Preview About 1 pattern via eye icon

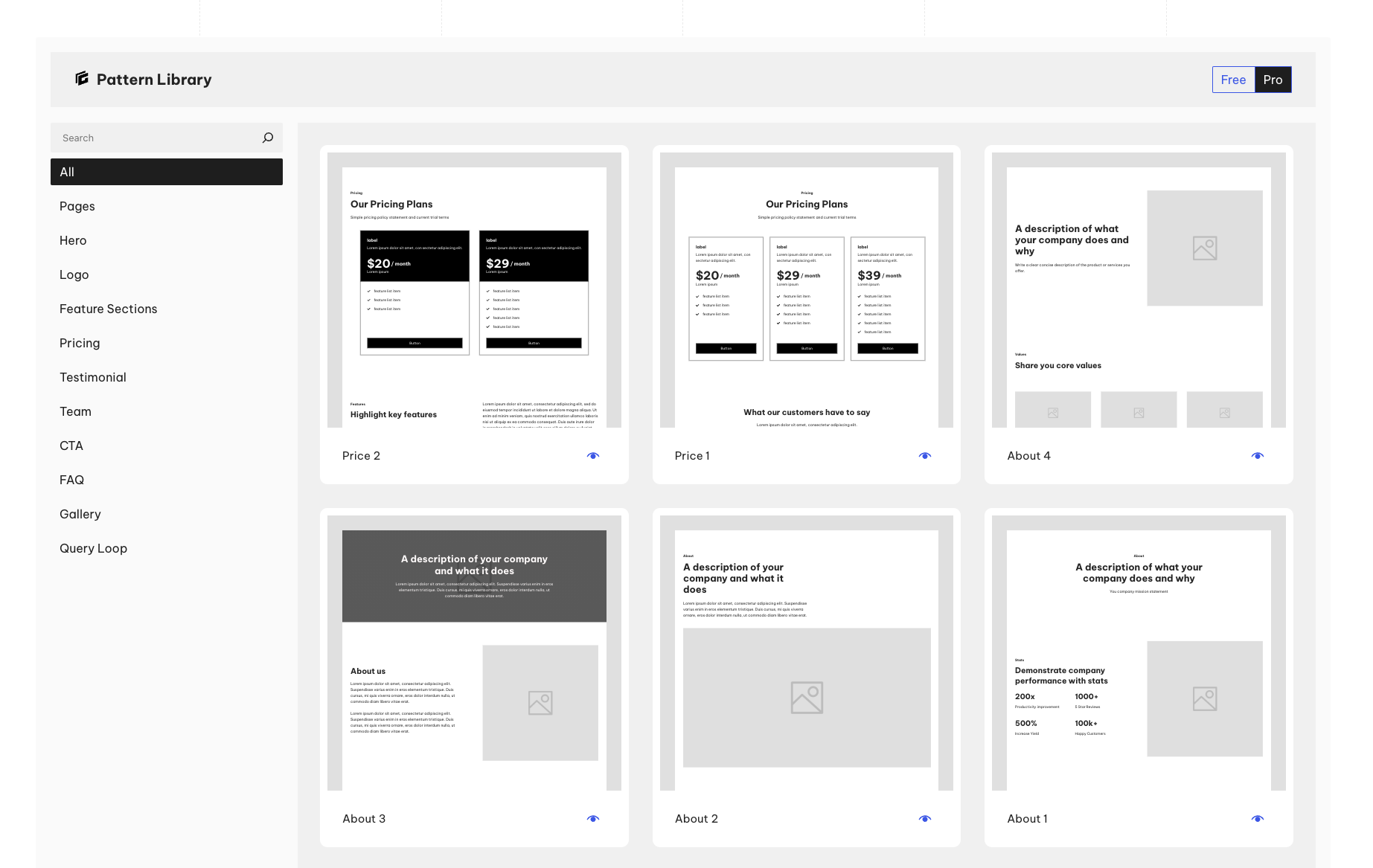[1257, 819]
